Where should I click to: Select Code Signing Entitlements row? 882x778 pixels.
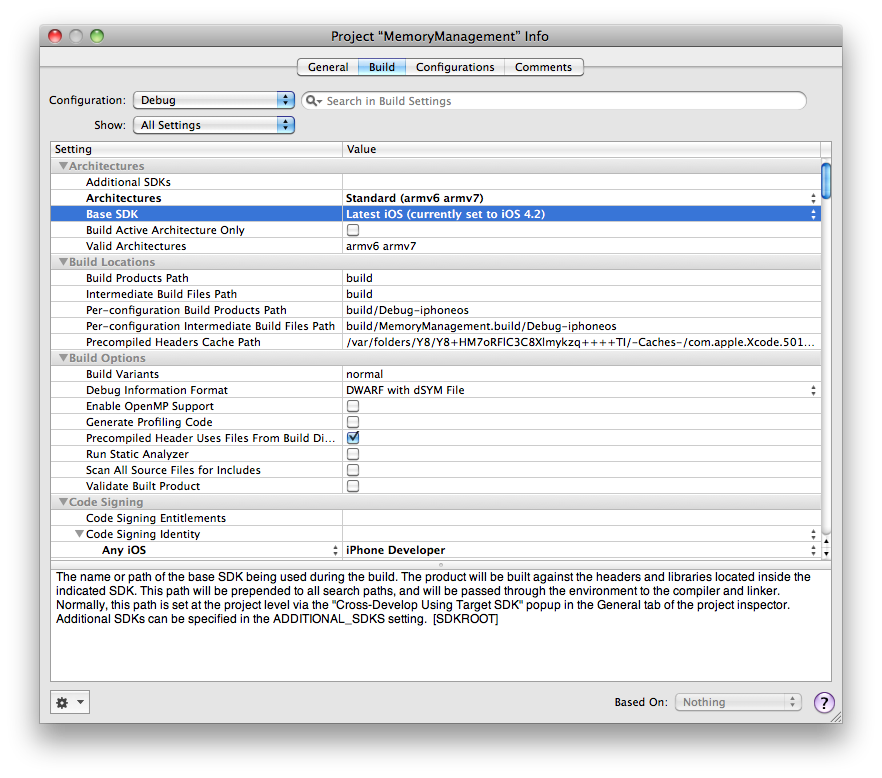click(x=436, y=518)
